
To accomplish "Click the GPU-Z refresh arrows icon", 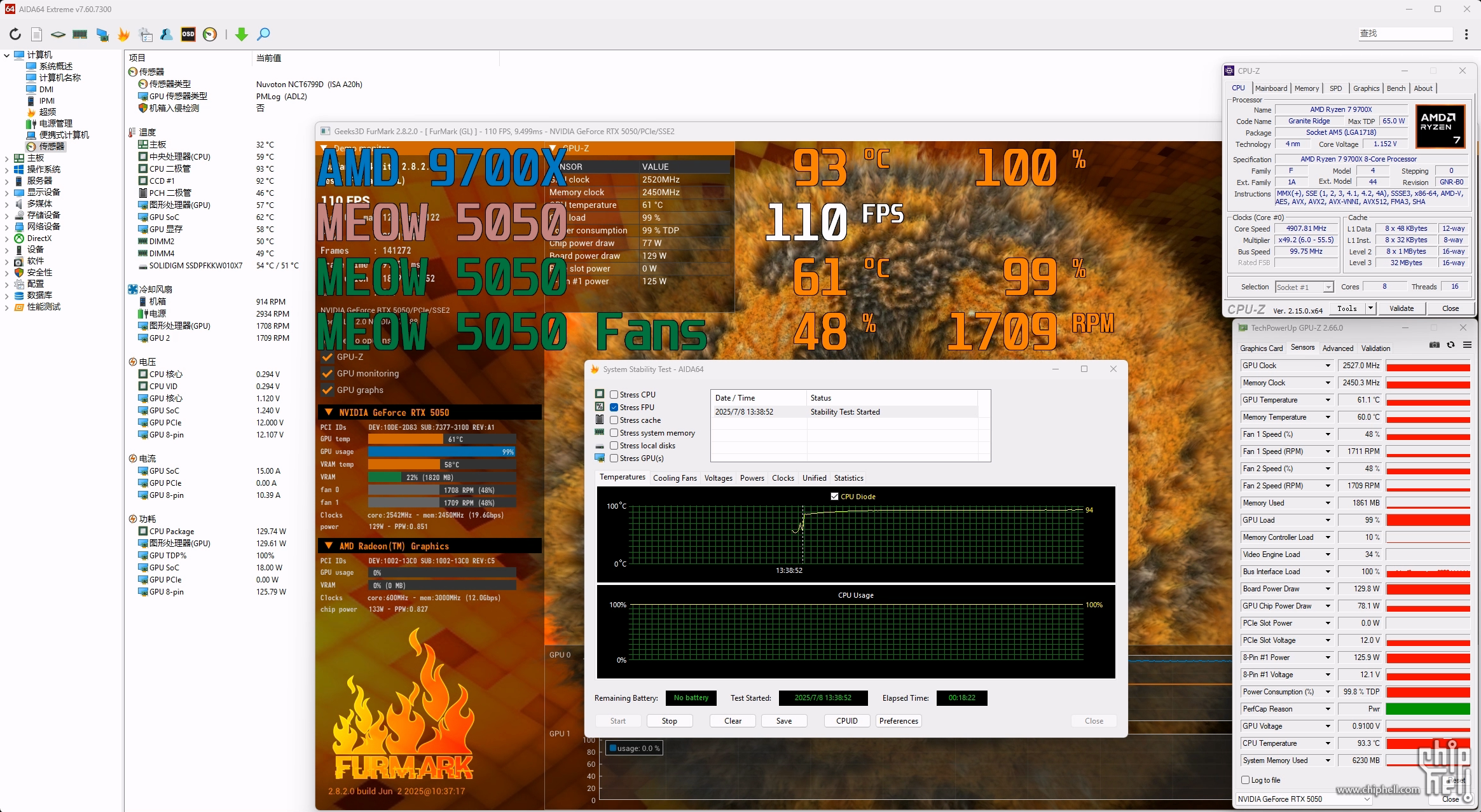I will click(1450, 345).
